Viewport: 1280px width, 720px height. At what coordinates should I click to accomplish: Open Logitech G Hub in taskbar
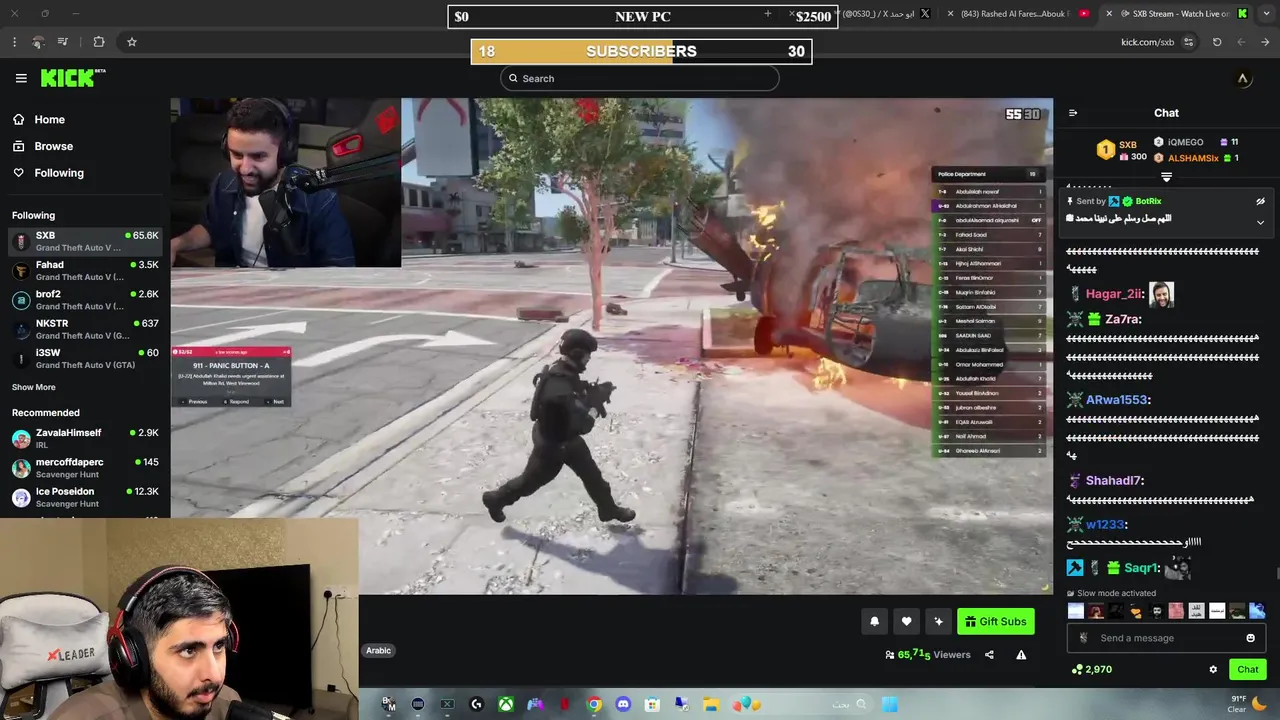[x=477, y=704]
